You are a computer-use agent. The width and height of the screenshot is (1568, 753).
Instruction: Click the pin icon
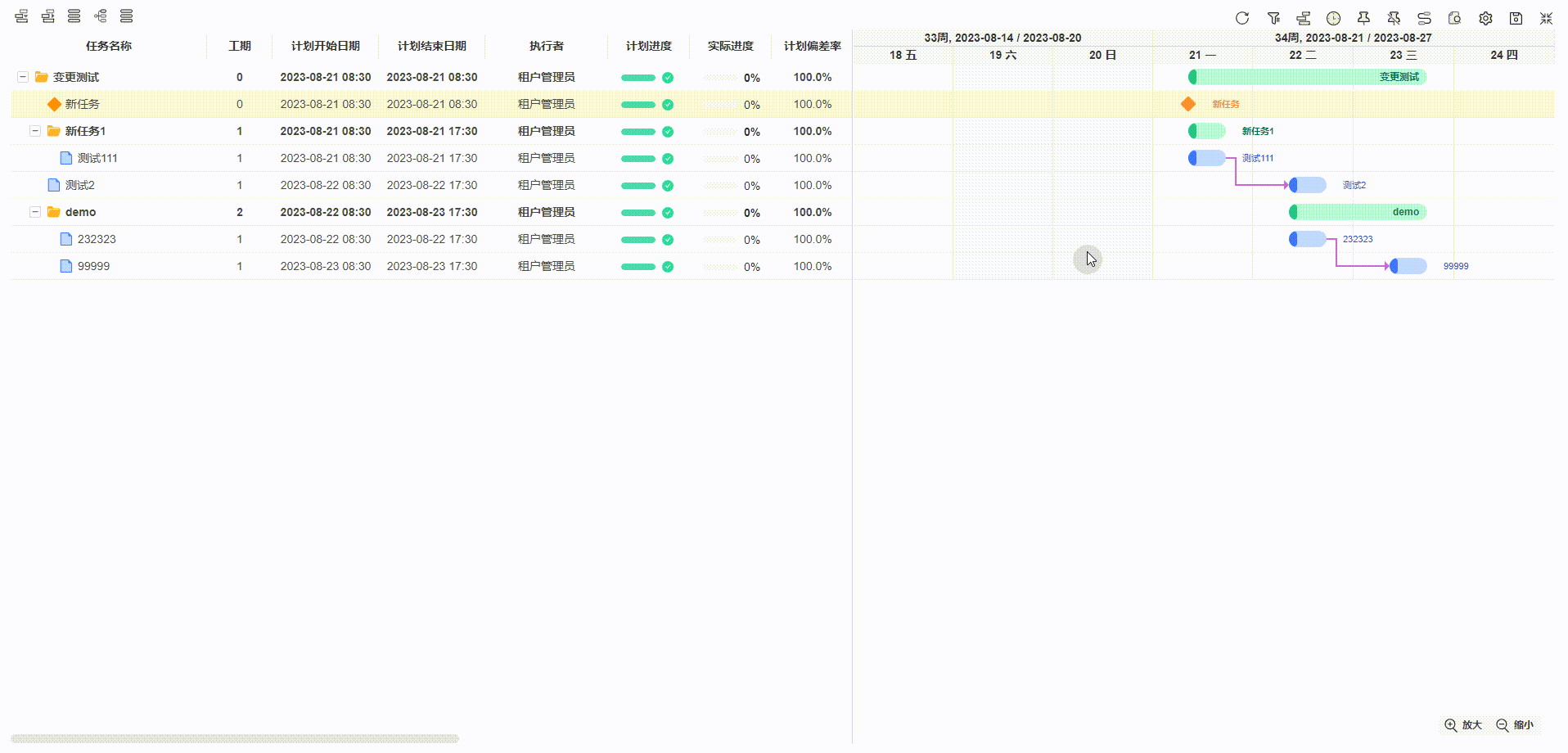click(1363, 18)
